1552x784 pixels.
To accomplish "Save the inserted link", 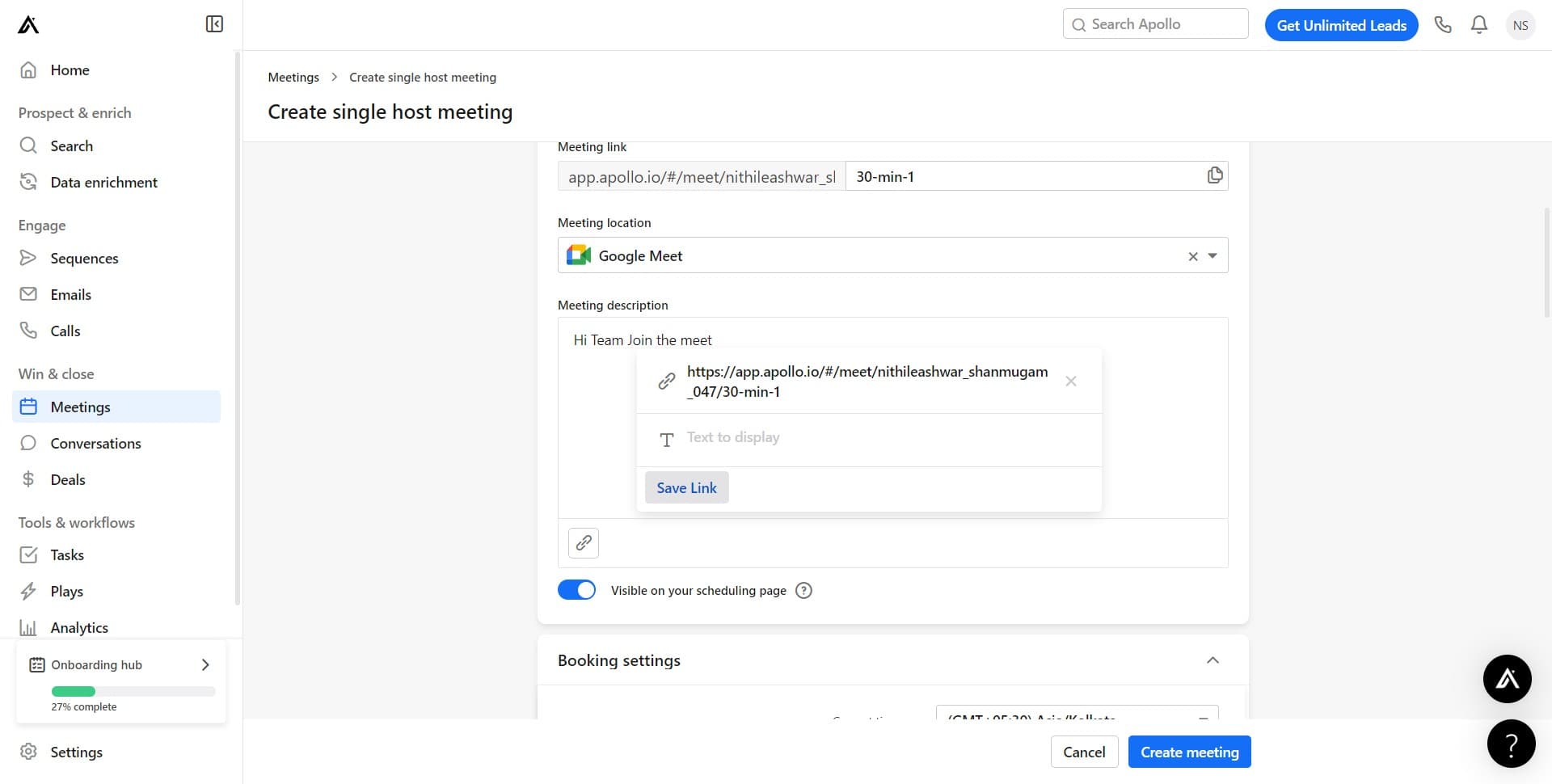I will click(x=686, y=487).
